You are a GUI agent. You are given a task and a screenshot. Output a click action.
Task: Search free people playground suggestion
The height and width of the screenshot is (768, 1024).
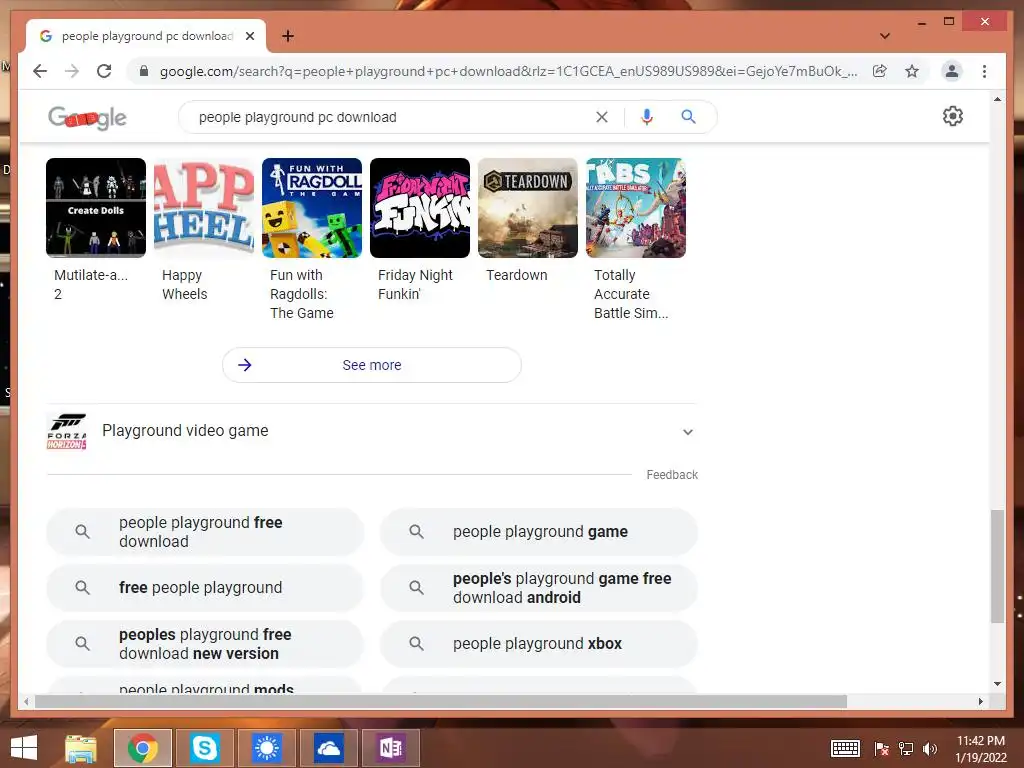(x=204, y=588)
